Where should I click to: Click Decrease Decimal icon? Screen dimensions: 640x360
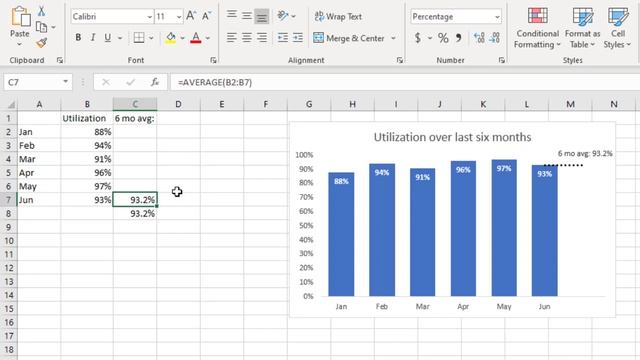pos(495,38)
